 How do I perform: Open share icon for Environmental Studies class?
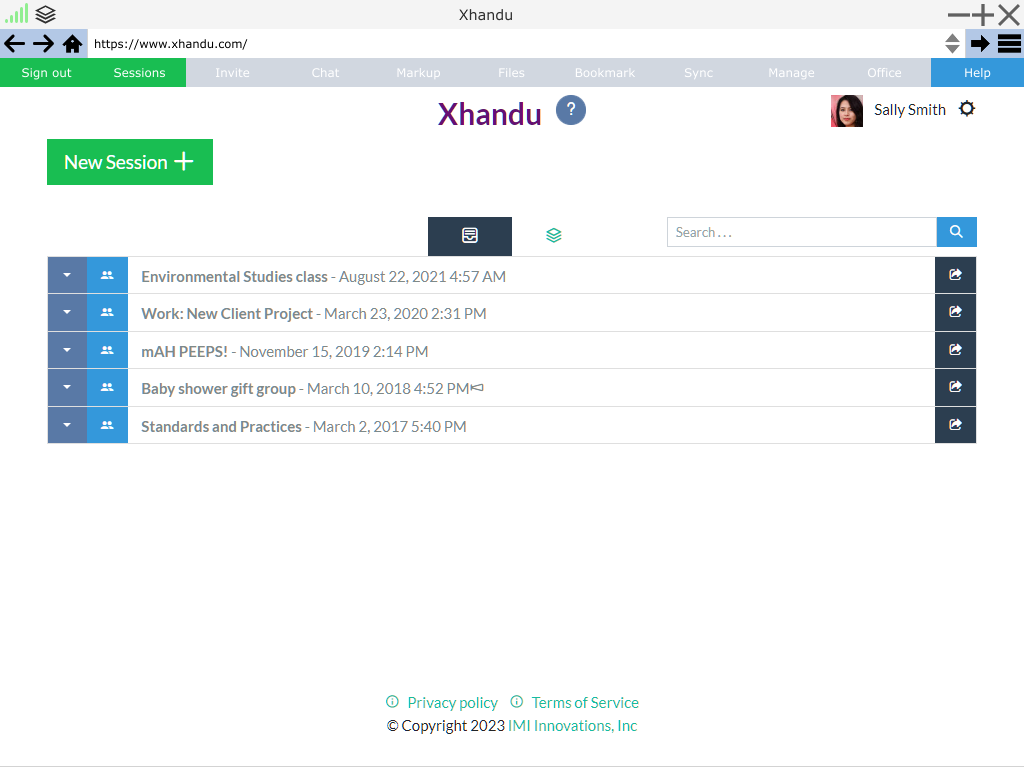(955, 275)
